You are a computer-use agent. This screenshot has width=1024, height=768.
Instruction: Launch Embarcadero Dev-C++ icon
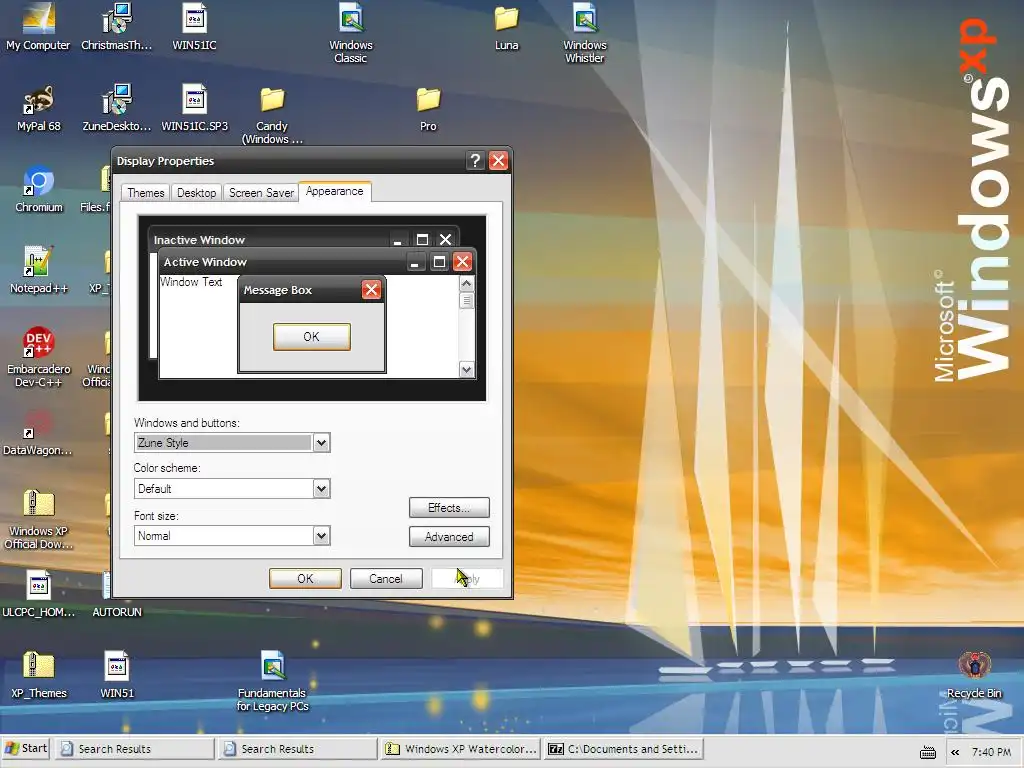[39, 357]
